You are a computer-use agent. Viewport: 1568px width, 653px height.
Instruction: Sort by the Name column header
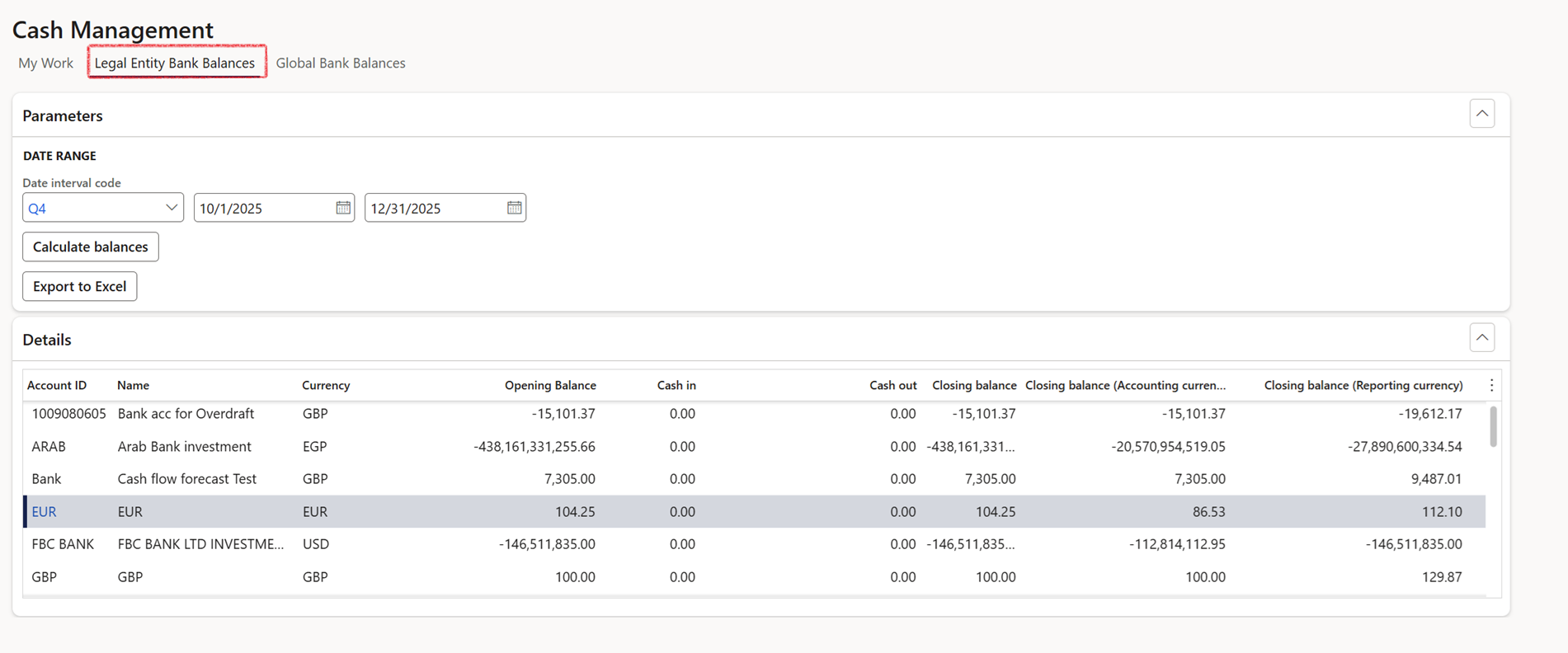(x=133, y=385)
